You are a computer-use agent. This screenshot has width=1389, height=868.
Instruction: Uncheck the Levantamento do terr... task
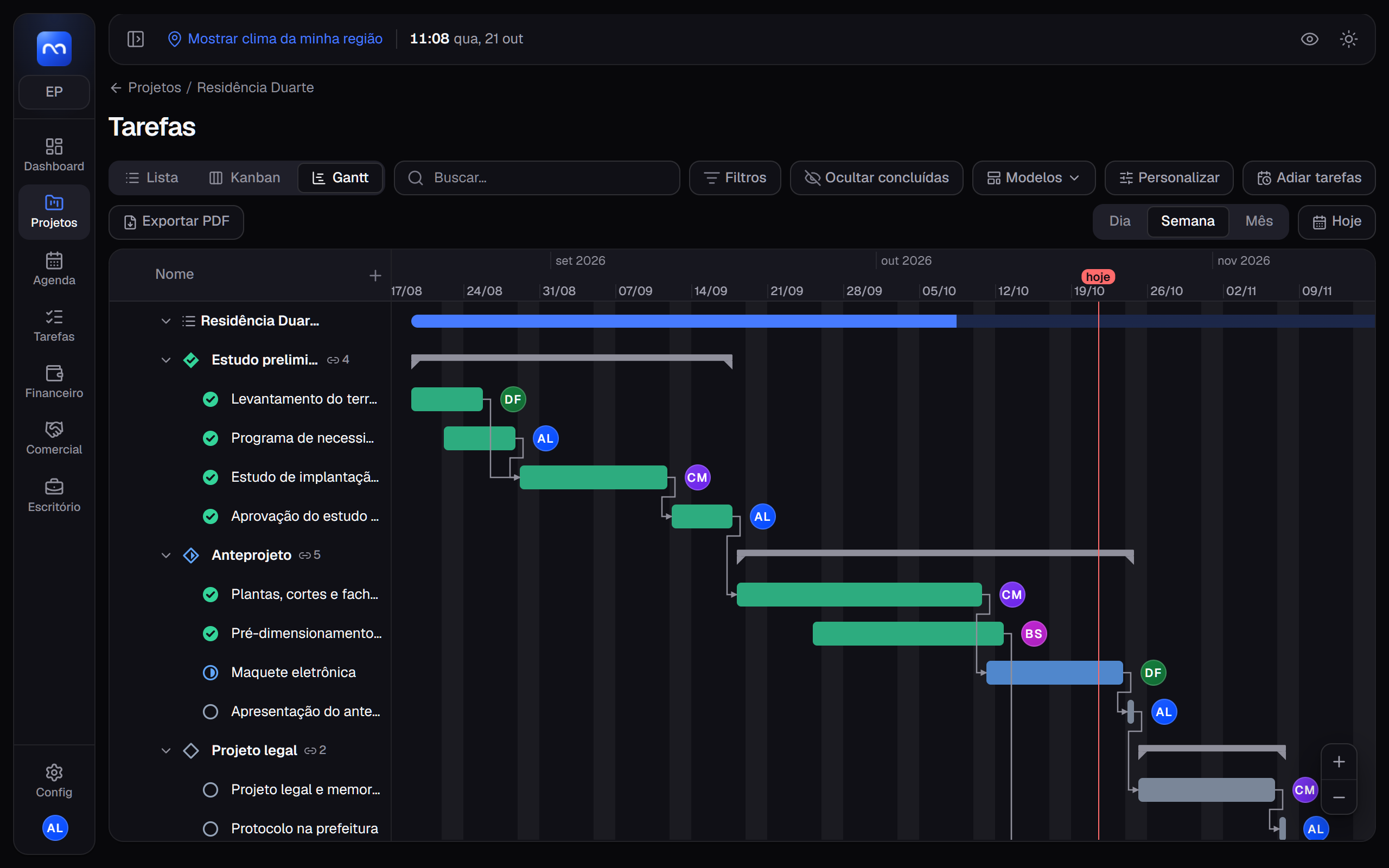coord(211,399)
